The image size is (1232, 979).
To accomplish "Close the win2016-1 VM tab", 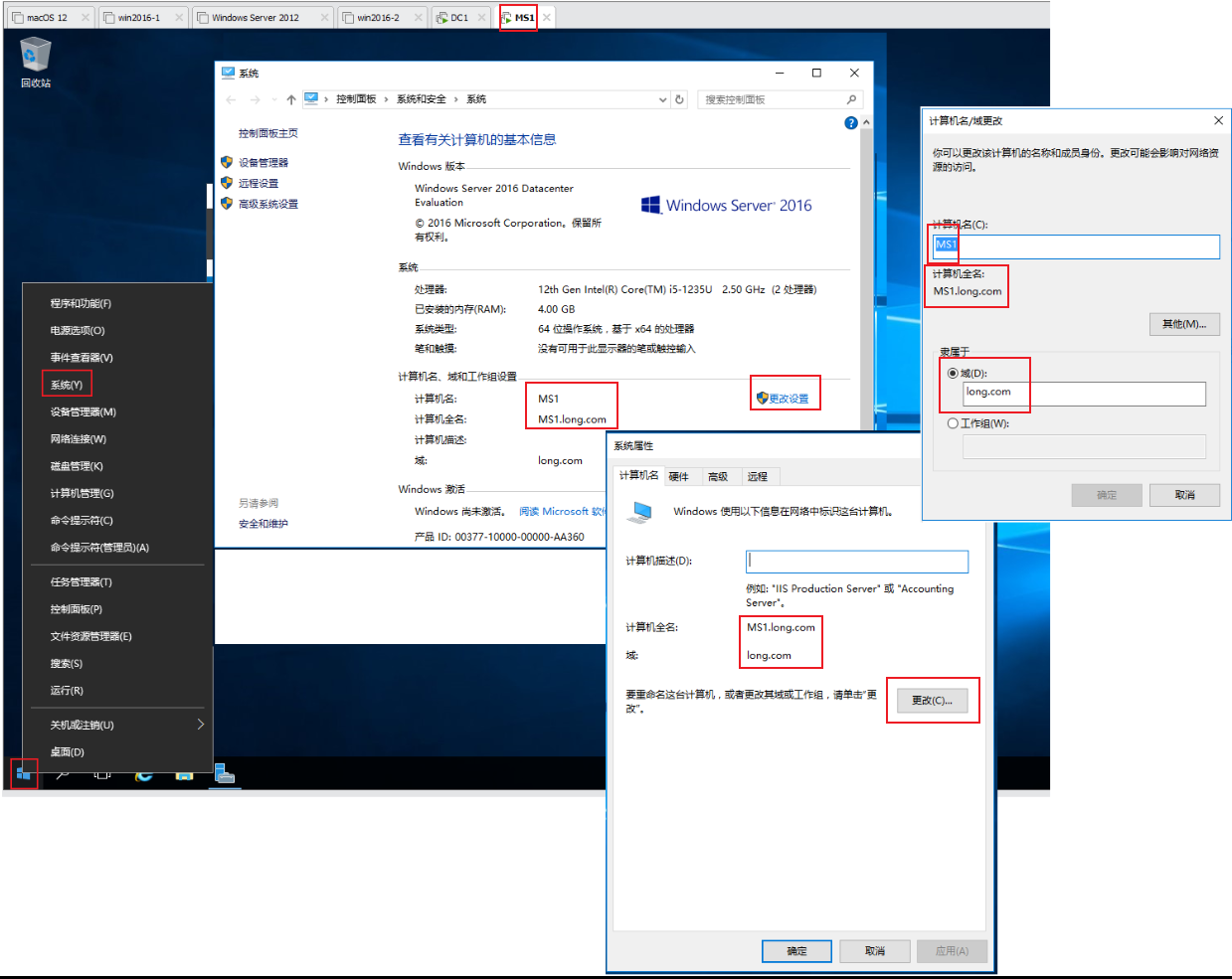I will point(179,17).
